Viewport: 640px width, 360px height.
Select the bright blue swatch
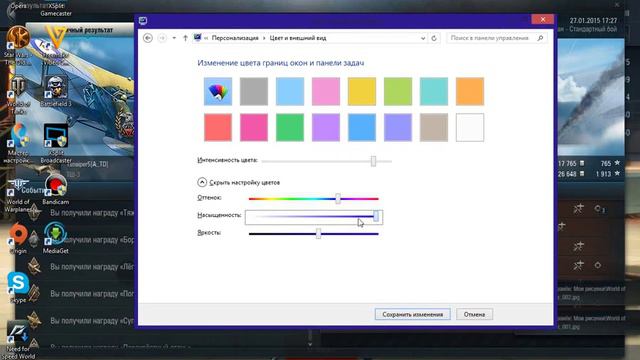tap(362, 127)
